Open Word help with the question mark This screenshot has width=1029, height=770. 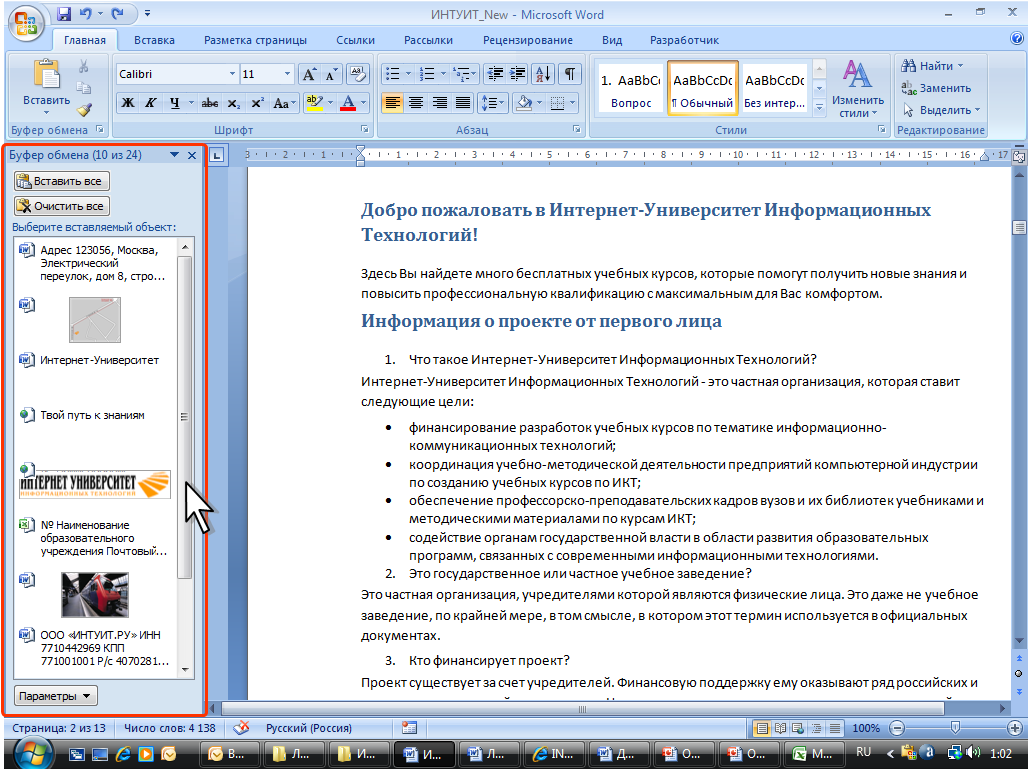1017,38
